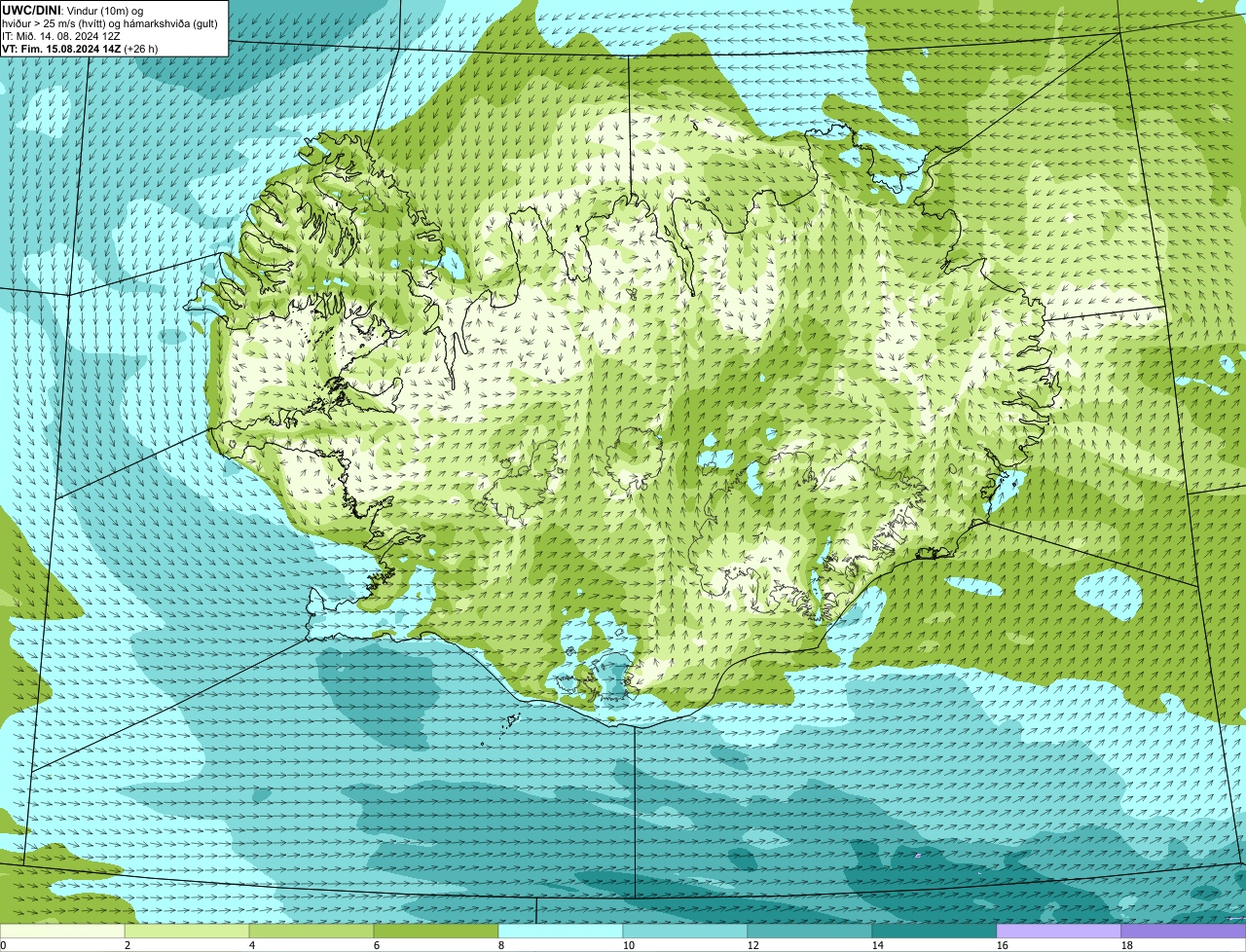Screen dimensions: 1246x952
Task: Click the '14' value on the legend scale
Action: pos(878,945)
